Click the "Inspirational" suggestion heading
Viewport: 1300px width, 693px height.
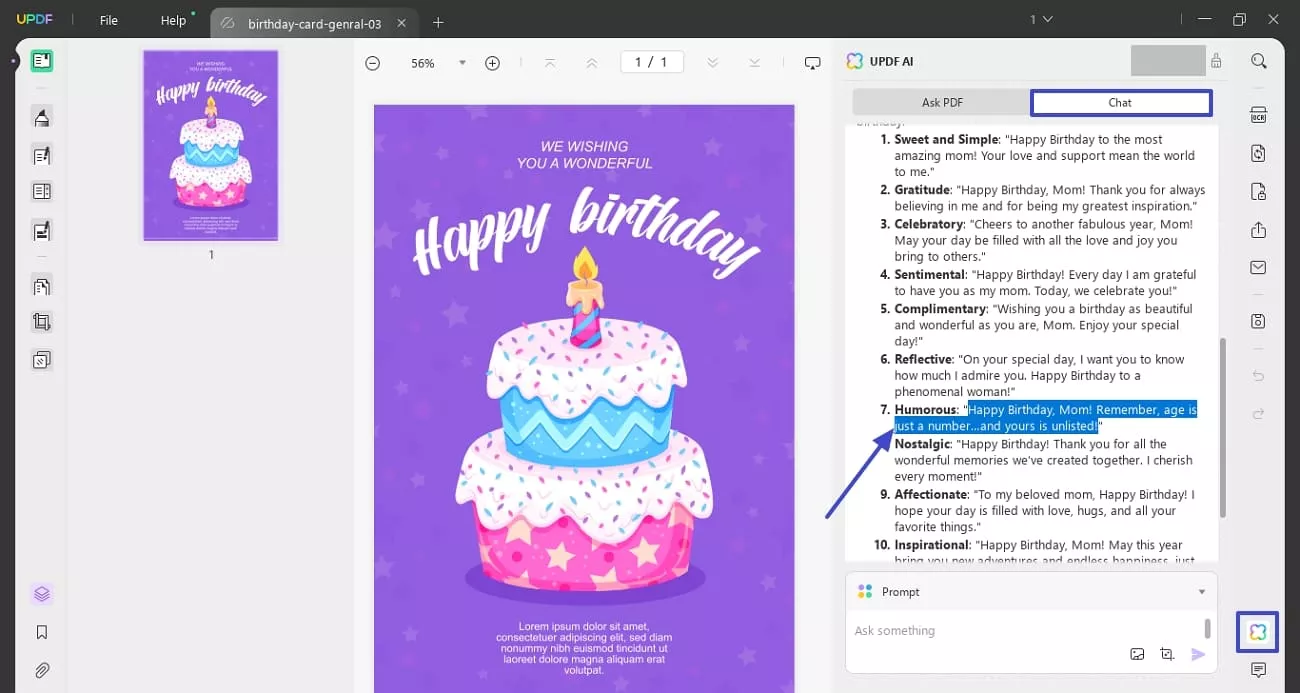pyautogui.click(x=931, y=545)
